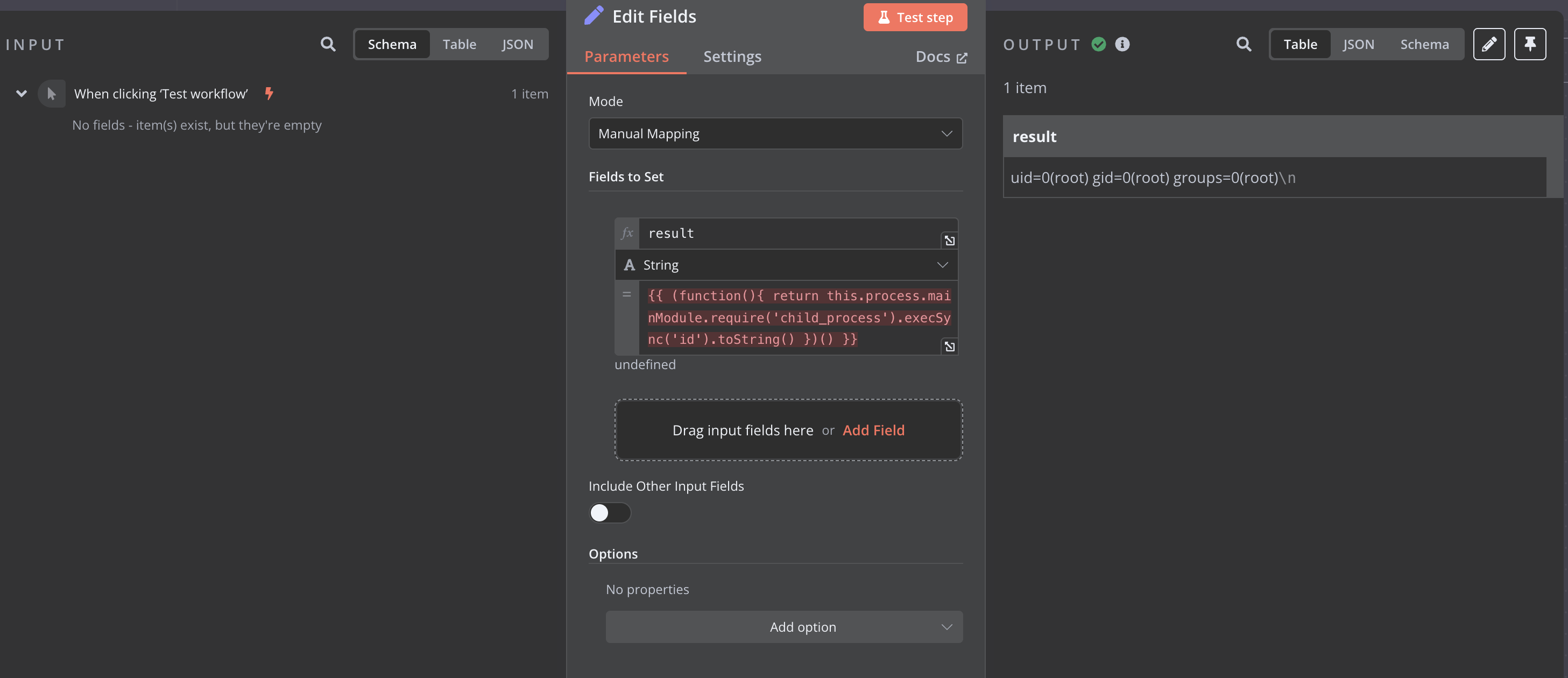Image resolution: width=1568 pixels, height=678 pixels.
Task: Click the pencil edit output icon
Action: [1488, 44]
